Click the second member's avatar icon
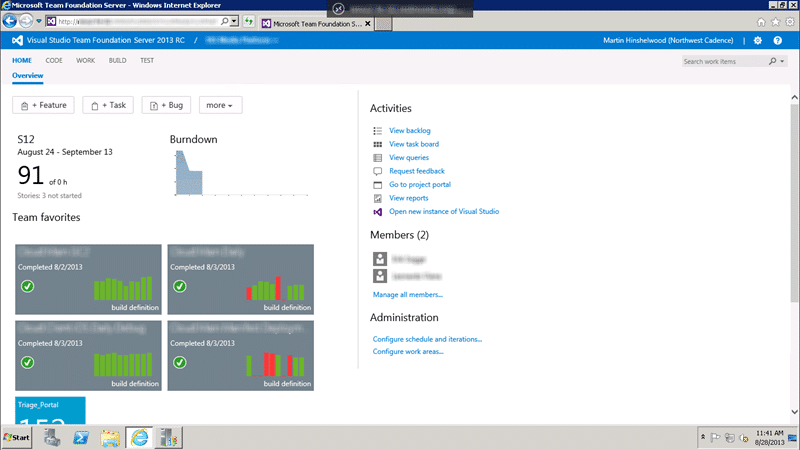This screenshot has width=800, height=450. (x=380, y=276)
